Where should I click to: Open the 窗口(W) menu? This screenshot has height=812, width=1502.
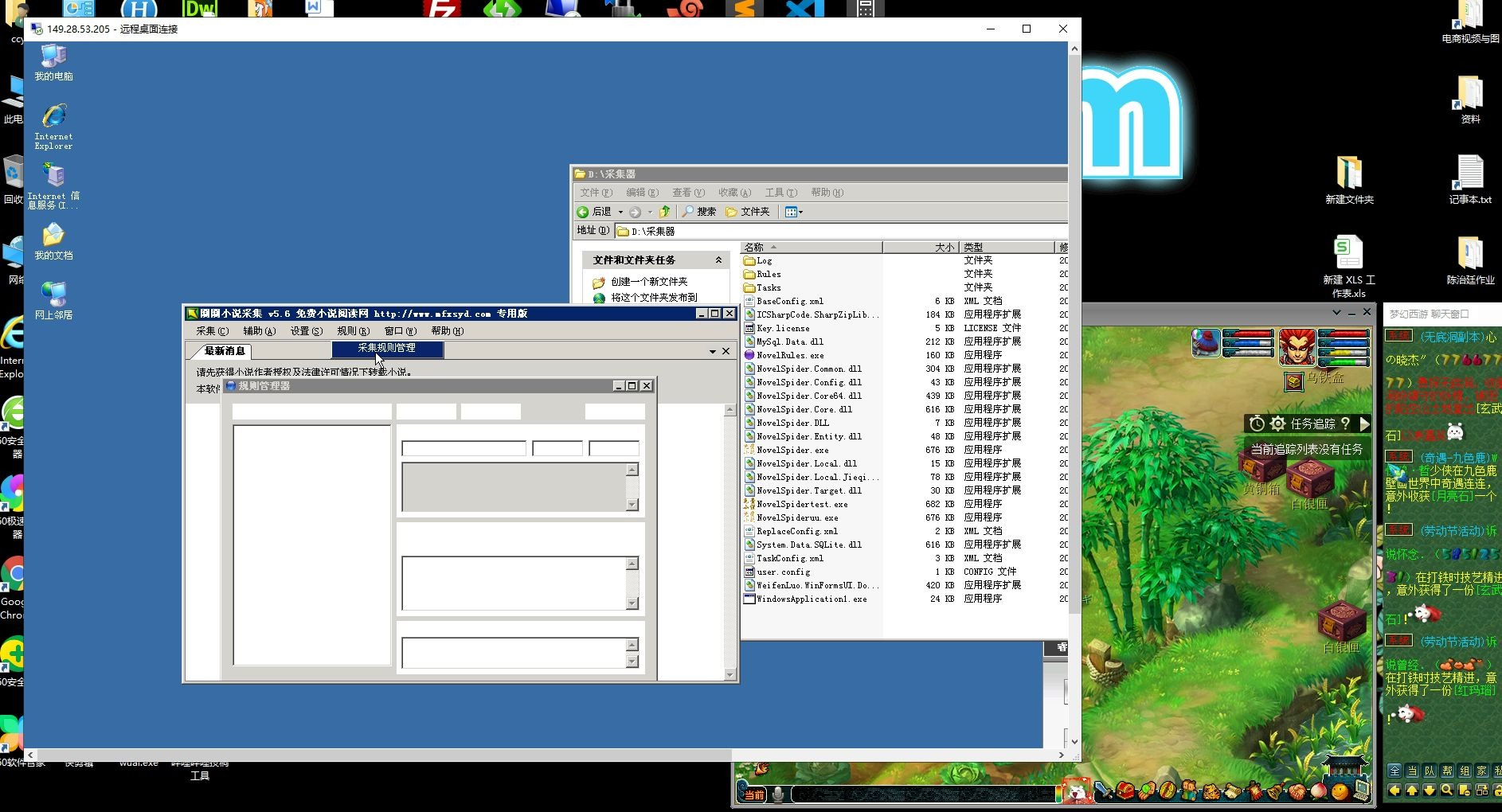[400, 331]
